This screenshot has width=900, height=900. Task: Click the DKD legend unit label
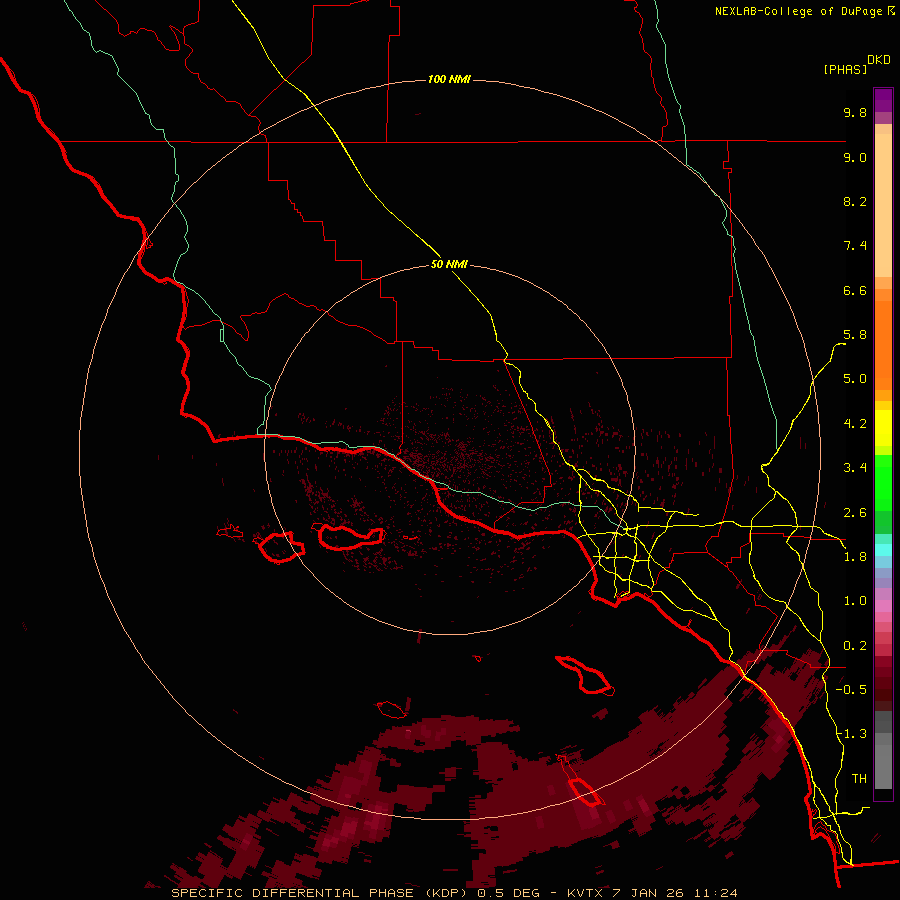[x=879, y=60]
